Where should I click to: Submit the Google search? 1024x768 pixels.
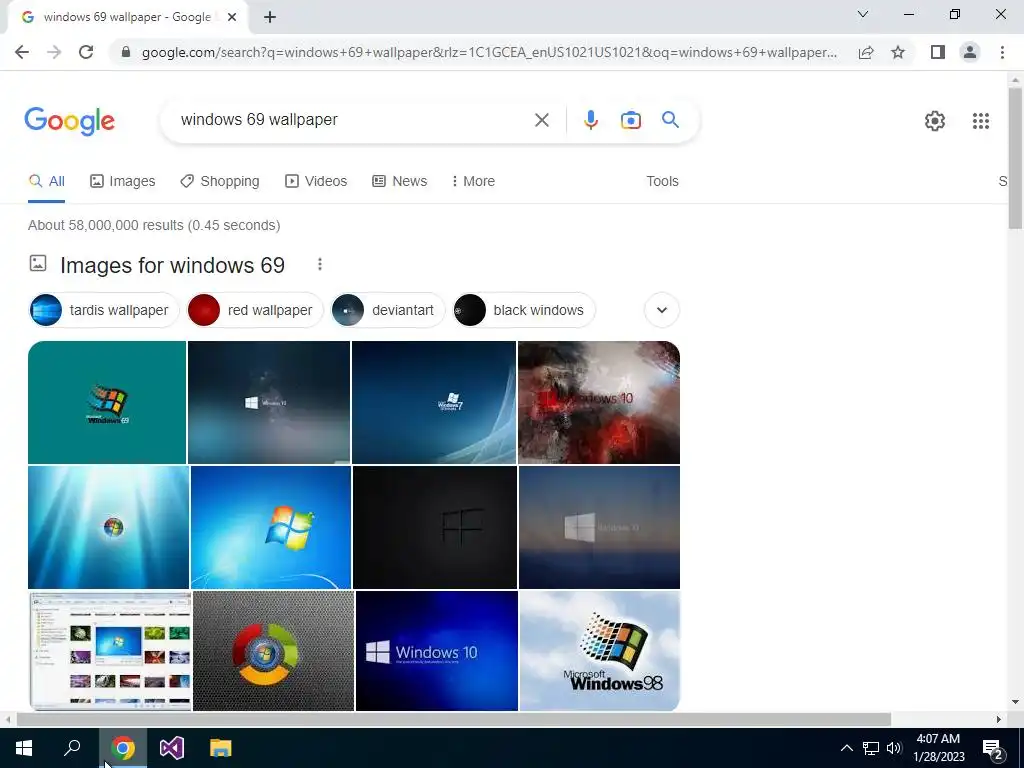pos(670,120)
